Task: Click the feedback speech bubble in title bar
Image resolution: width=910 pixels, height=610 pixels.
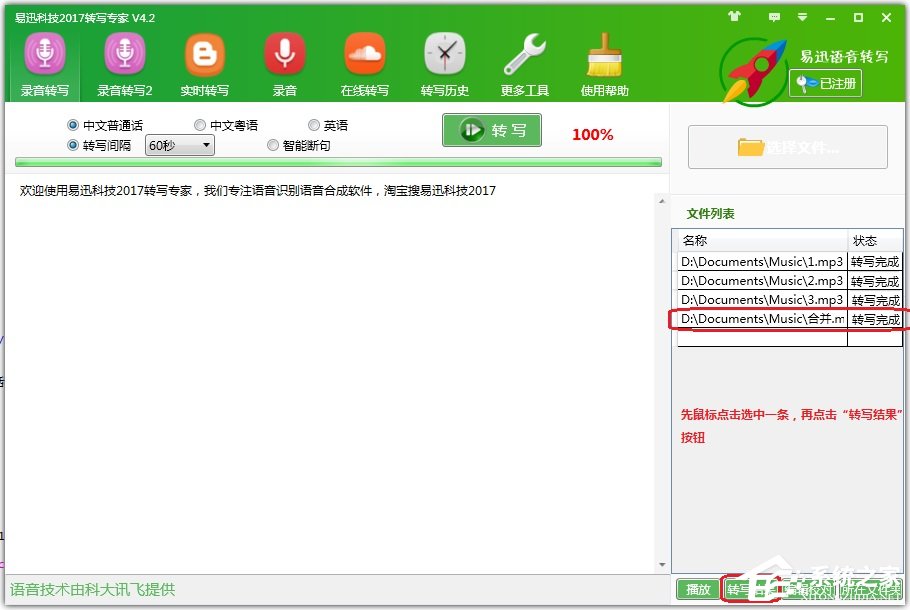Action: [x=774, y=17]
